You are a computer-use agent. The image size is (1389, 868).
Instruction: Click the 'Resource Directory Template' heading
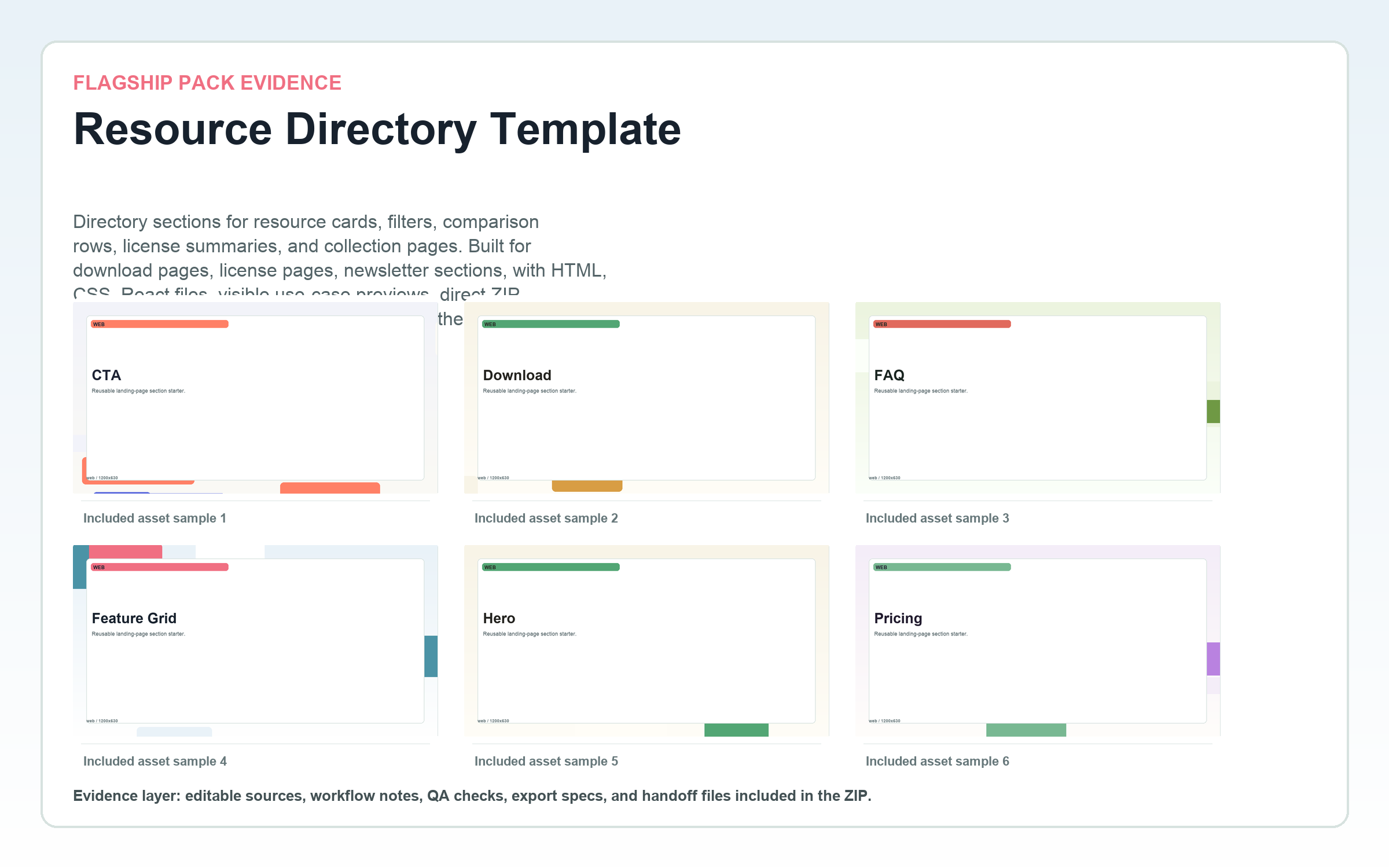[377, 130]
